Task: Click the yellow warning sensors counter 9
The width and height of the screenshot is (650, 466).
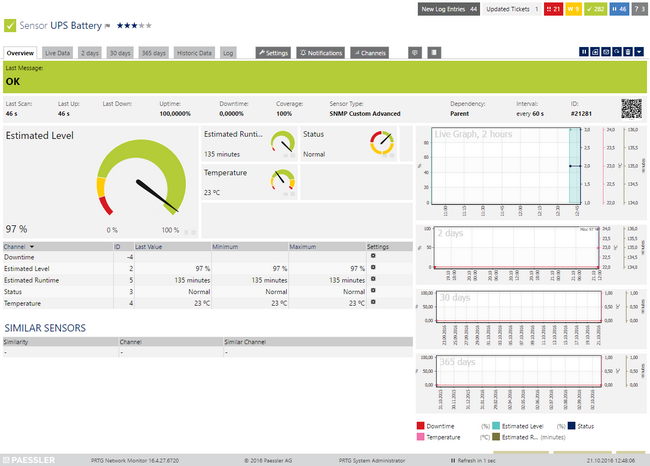Action: point(574,9)
